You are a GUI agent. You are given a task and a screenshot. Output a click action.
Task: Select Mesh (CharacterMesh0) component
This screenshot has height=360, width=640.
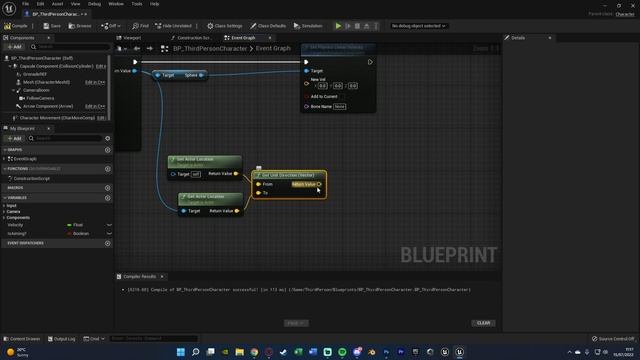coord(46,82)
